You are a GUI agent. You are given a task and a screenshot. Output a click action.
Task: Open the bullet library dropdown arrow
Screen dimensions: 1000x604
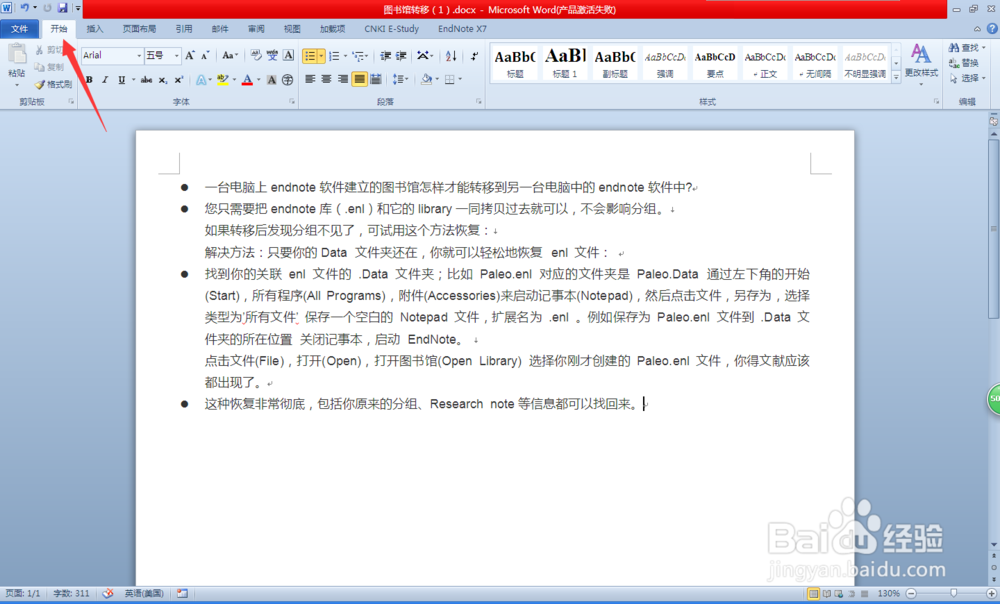pos(321,56)
